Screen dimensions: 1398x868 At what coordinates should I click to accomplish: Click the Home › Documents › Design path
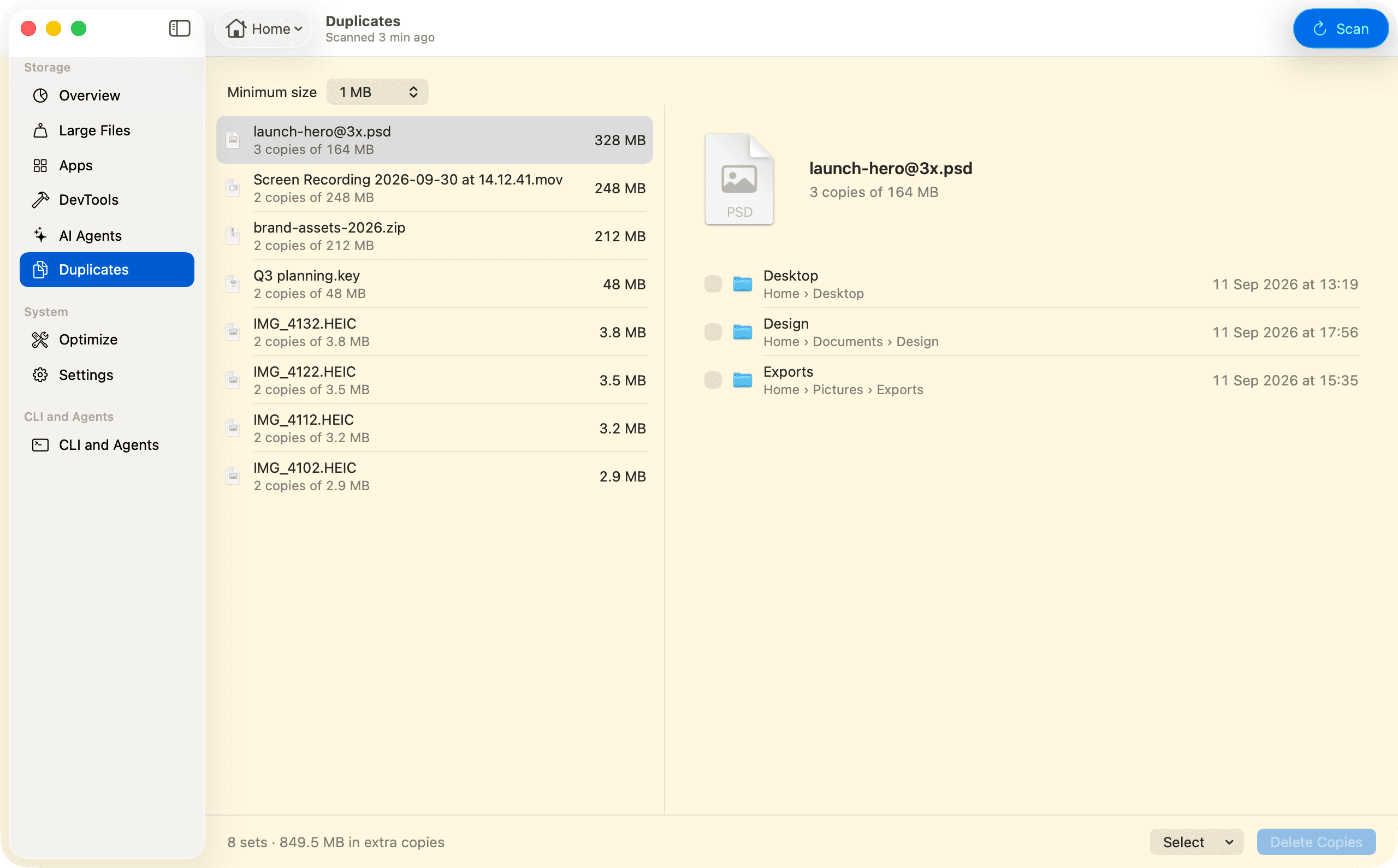851,342
